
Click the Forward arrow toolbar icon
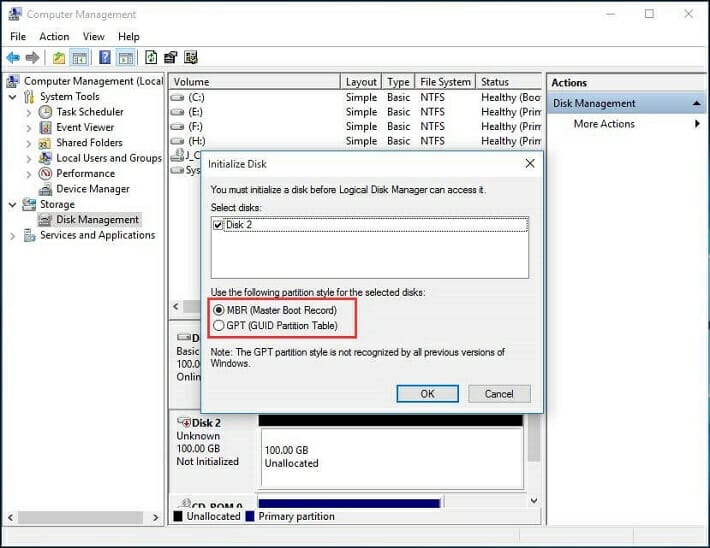click(32, 58)
